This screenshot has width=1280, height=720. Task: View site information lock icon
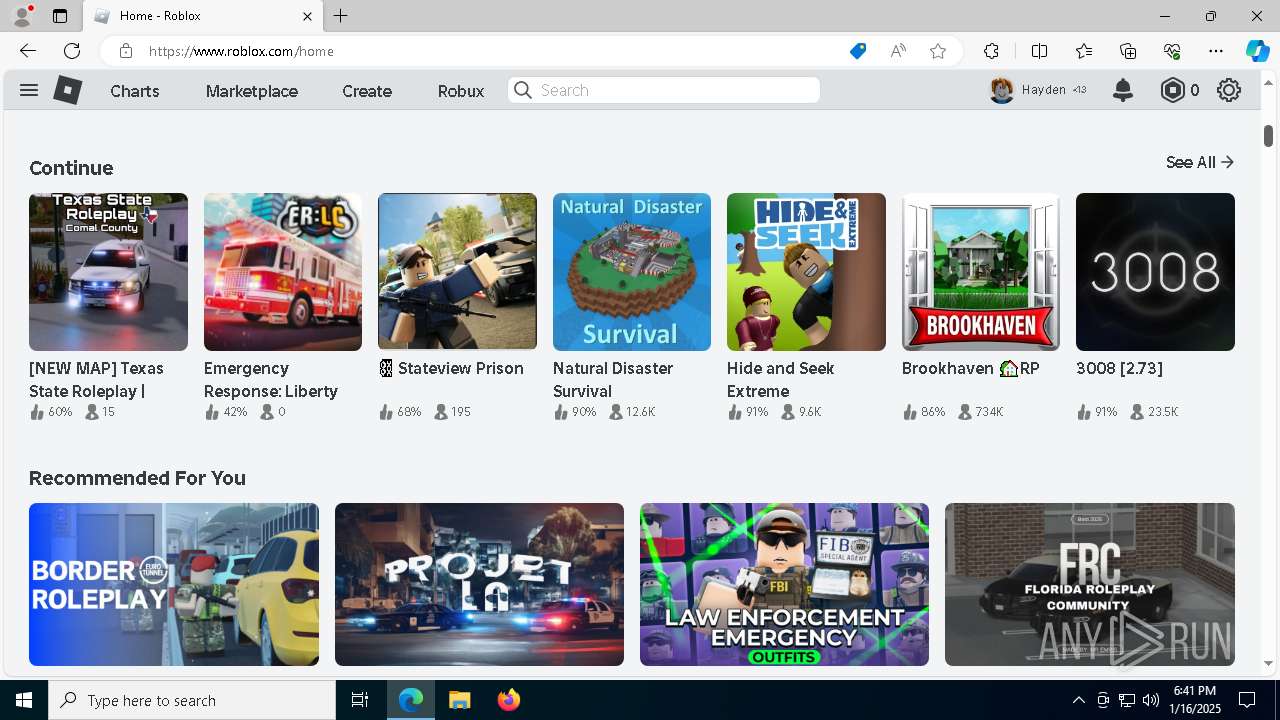point(125,51)
